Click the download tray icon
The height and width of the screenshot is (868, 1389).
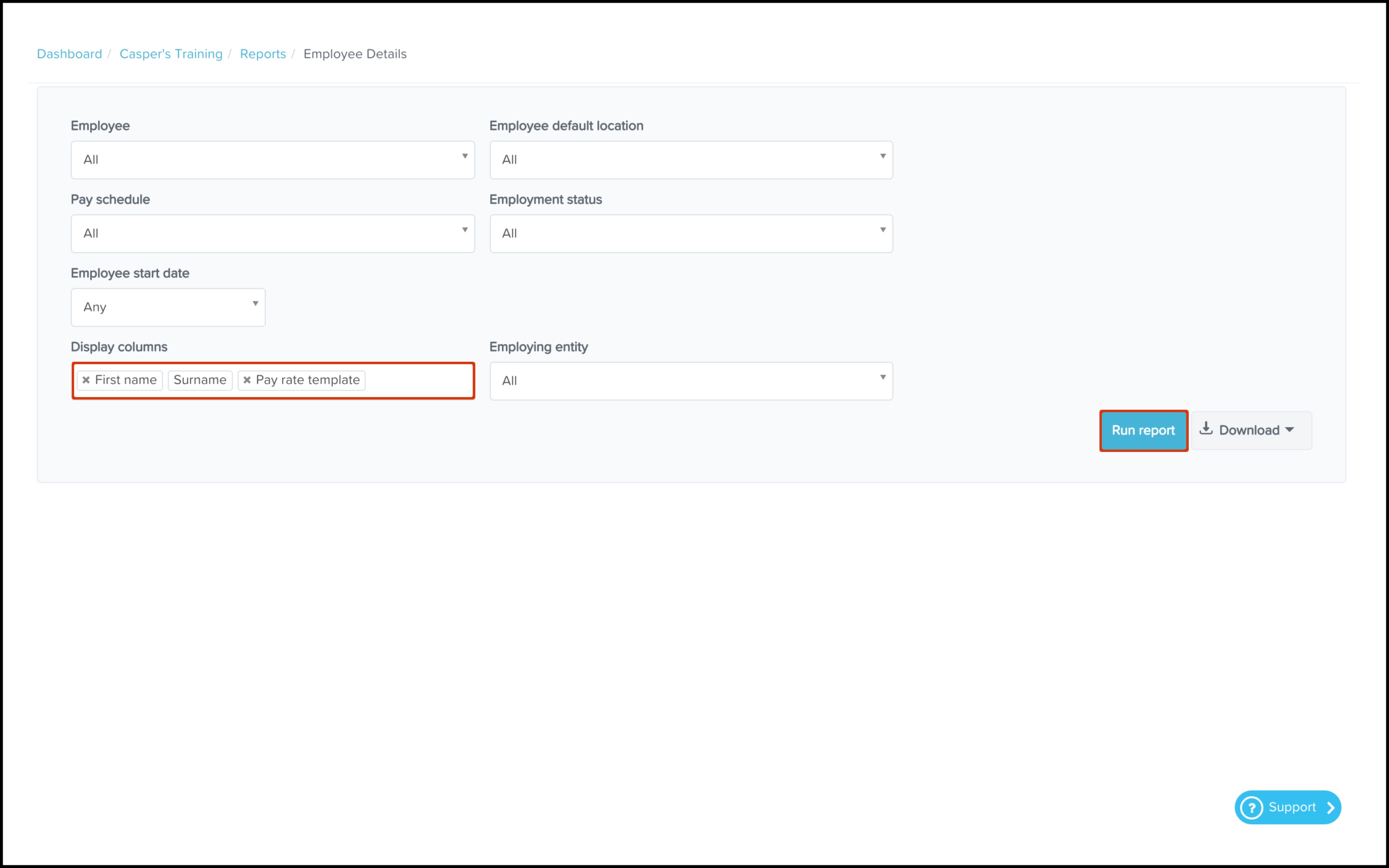tap(1206, 429)
